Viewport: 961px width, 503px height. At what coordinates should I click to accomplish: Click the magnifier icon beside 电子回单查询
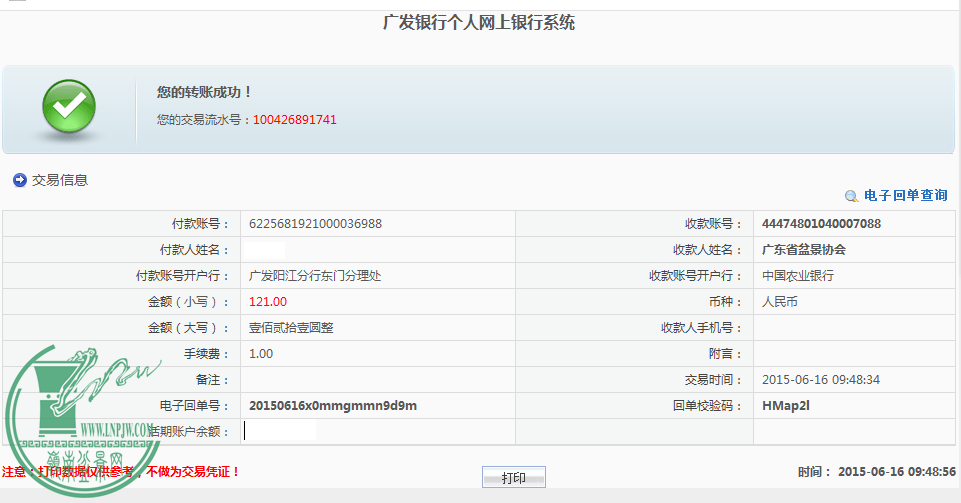coord(851,197)
